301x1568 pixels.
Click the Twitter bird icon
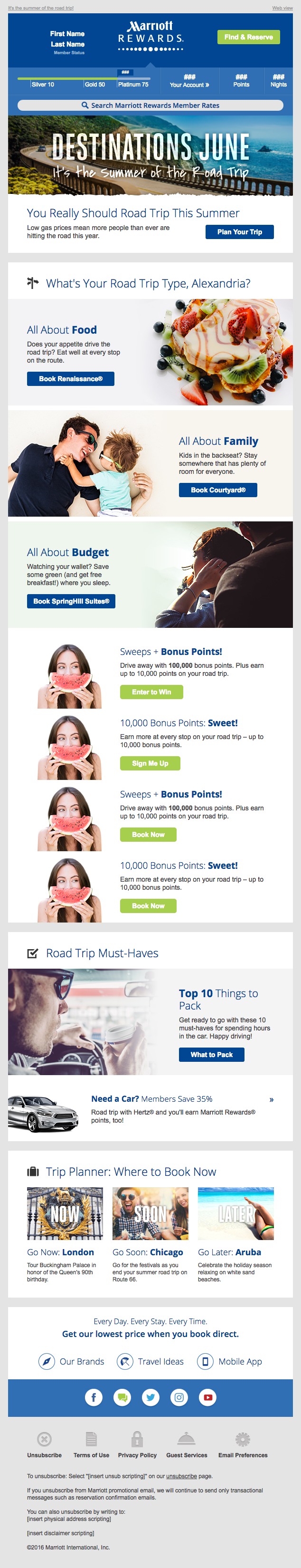(x=151, y=1397)
